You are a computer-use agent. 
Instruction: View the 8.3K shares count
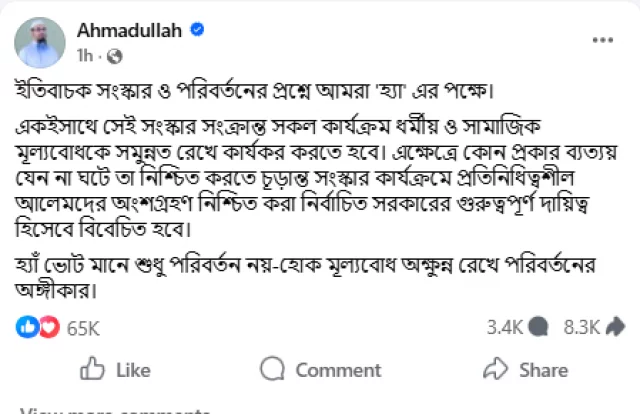click(x=581, y=326)
